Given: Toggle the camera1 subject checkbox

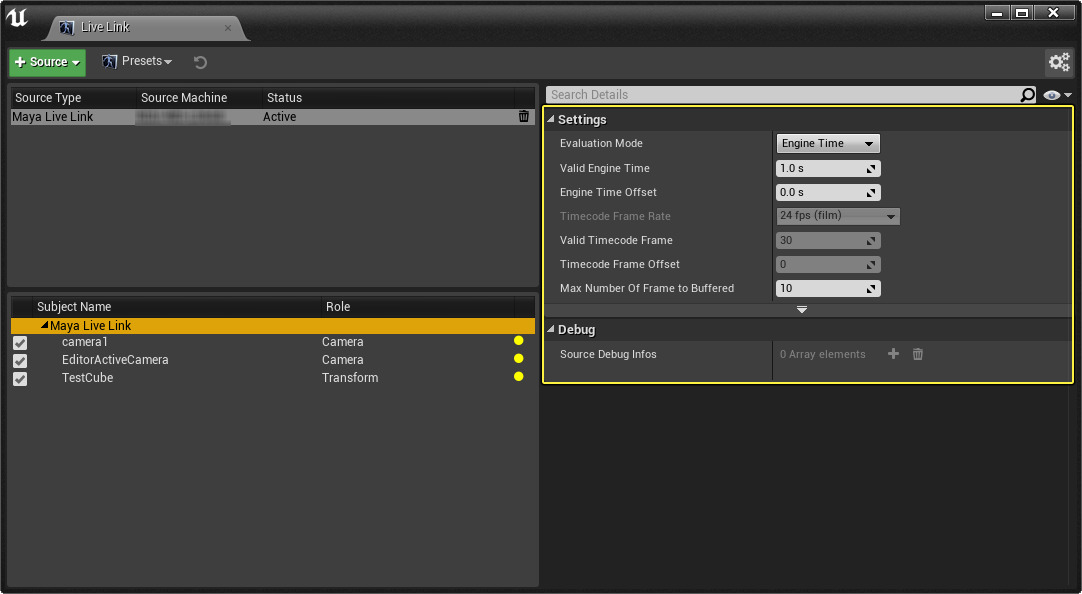Looking at the screenshot, I should [20, 343].
